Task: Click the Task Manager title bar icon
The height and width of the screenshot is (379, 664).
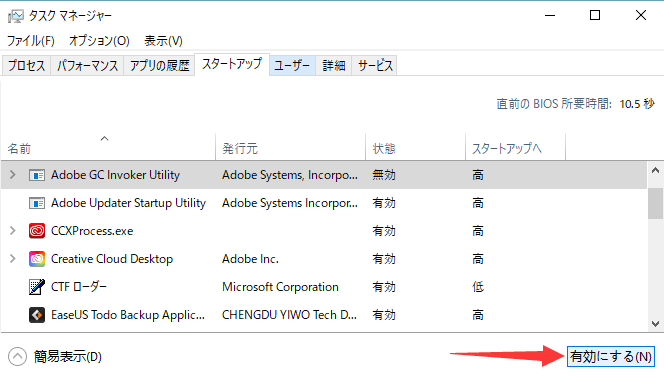Action: pos(16,16)
